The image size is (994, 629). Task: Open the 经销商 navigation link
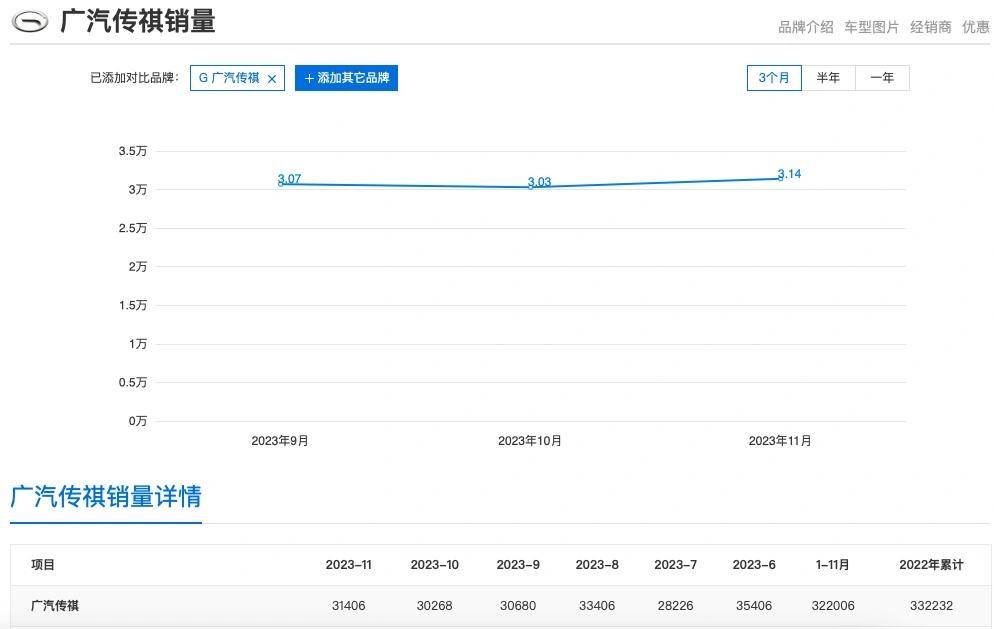[930, 27]
